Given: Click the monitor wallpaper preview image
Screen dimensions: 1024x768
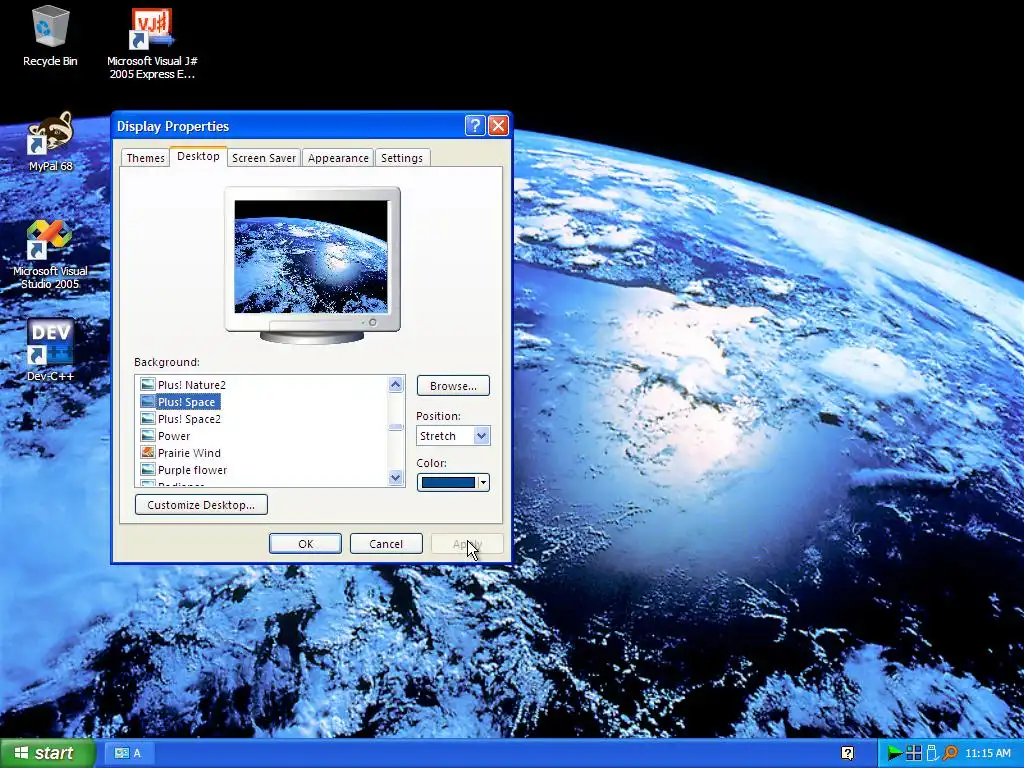Looking at the screenshot, I should pos(311,257).
